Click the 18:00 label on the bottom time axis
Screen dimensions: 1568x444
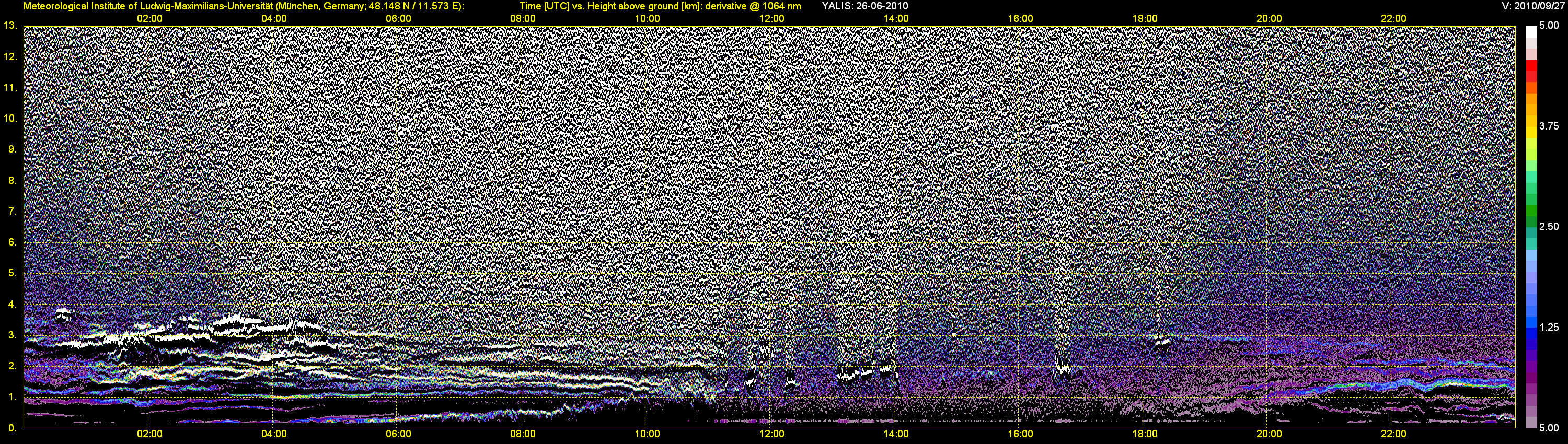point(1144,434)
